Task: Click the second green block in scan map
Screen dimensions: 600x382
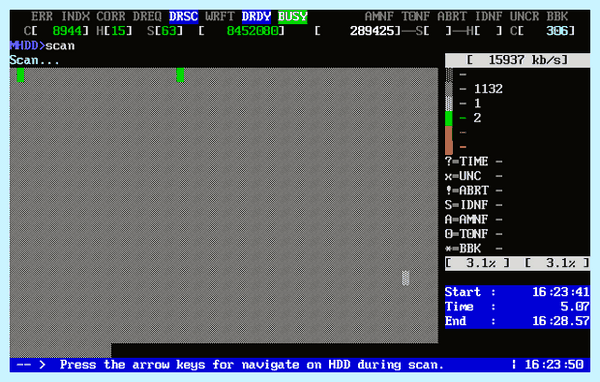Action: pos(180,75)
